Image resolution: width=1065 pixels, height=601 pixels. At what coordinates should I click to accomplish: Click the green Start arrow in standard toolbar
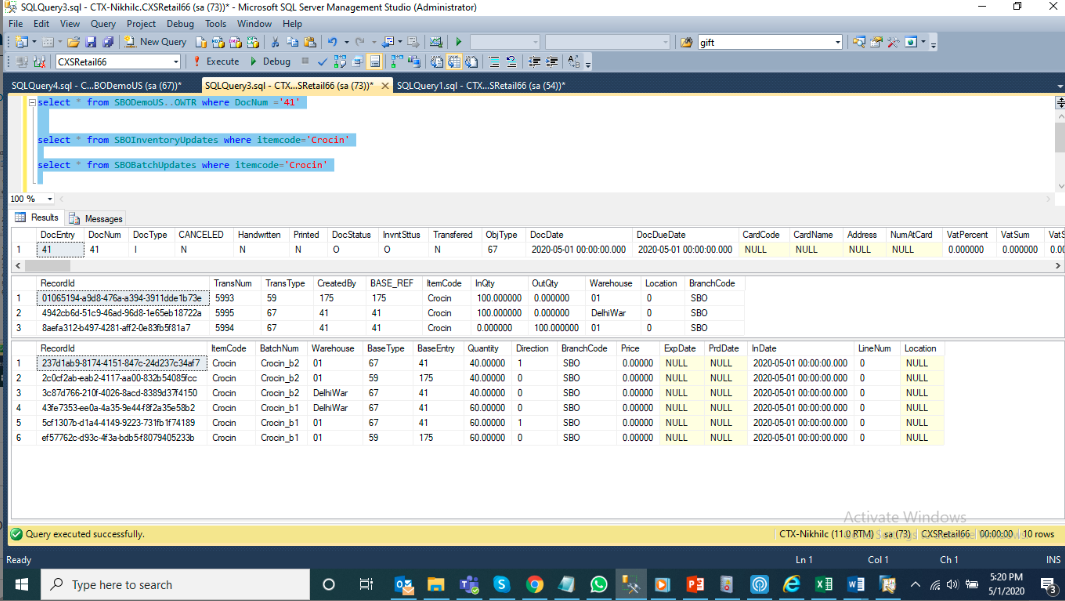tap(458, 42)
